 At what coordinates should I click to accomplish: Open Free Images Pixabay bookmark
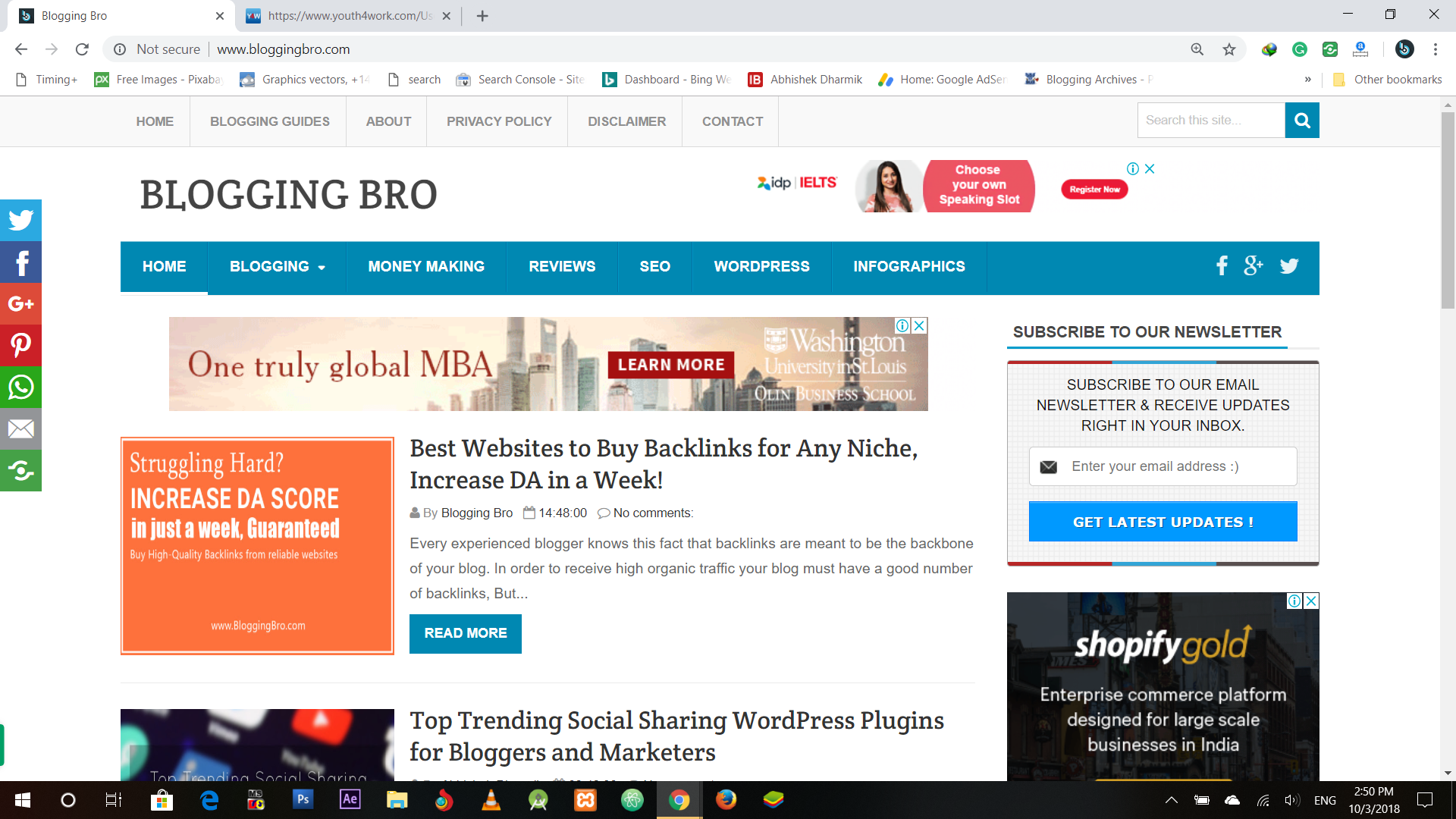[158, 80]
